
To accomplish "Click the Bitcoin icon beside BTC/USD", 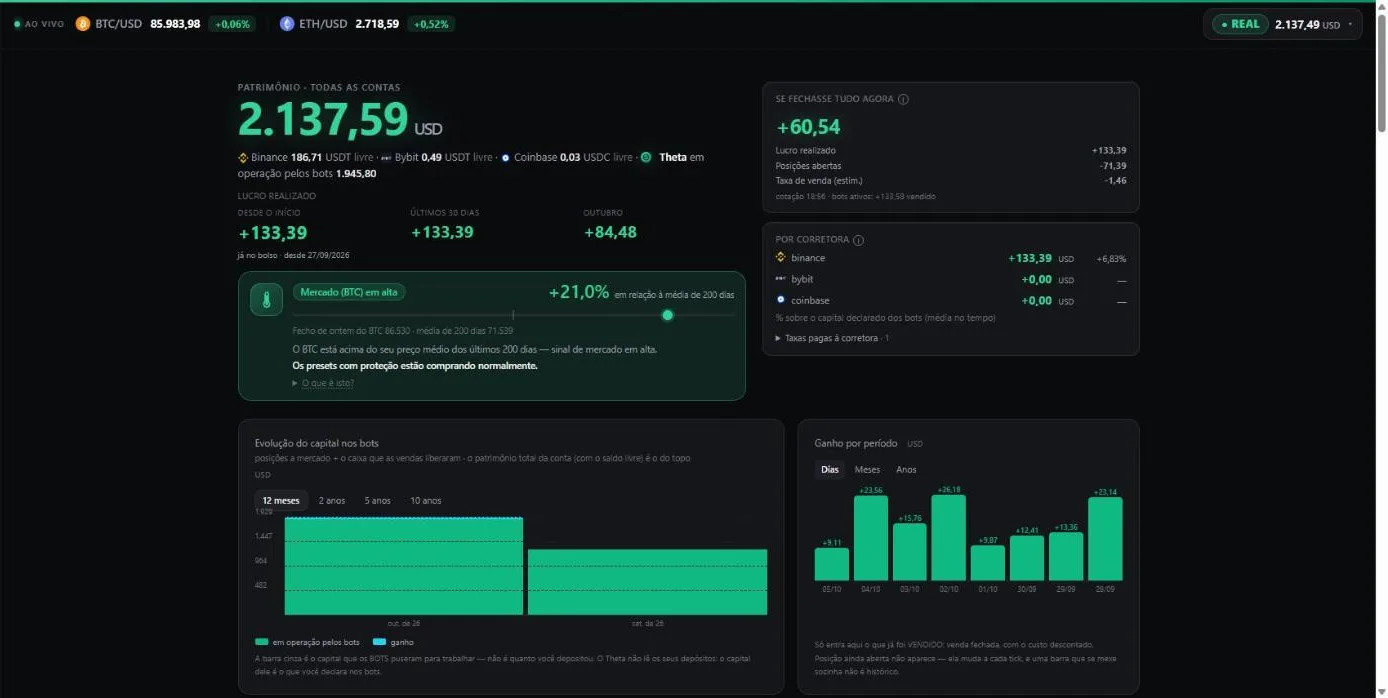I will [82, 23].
